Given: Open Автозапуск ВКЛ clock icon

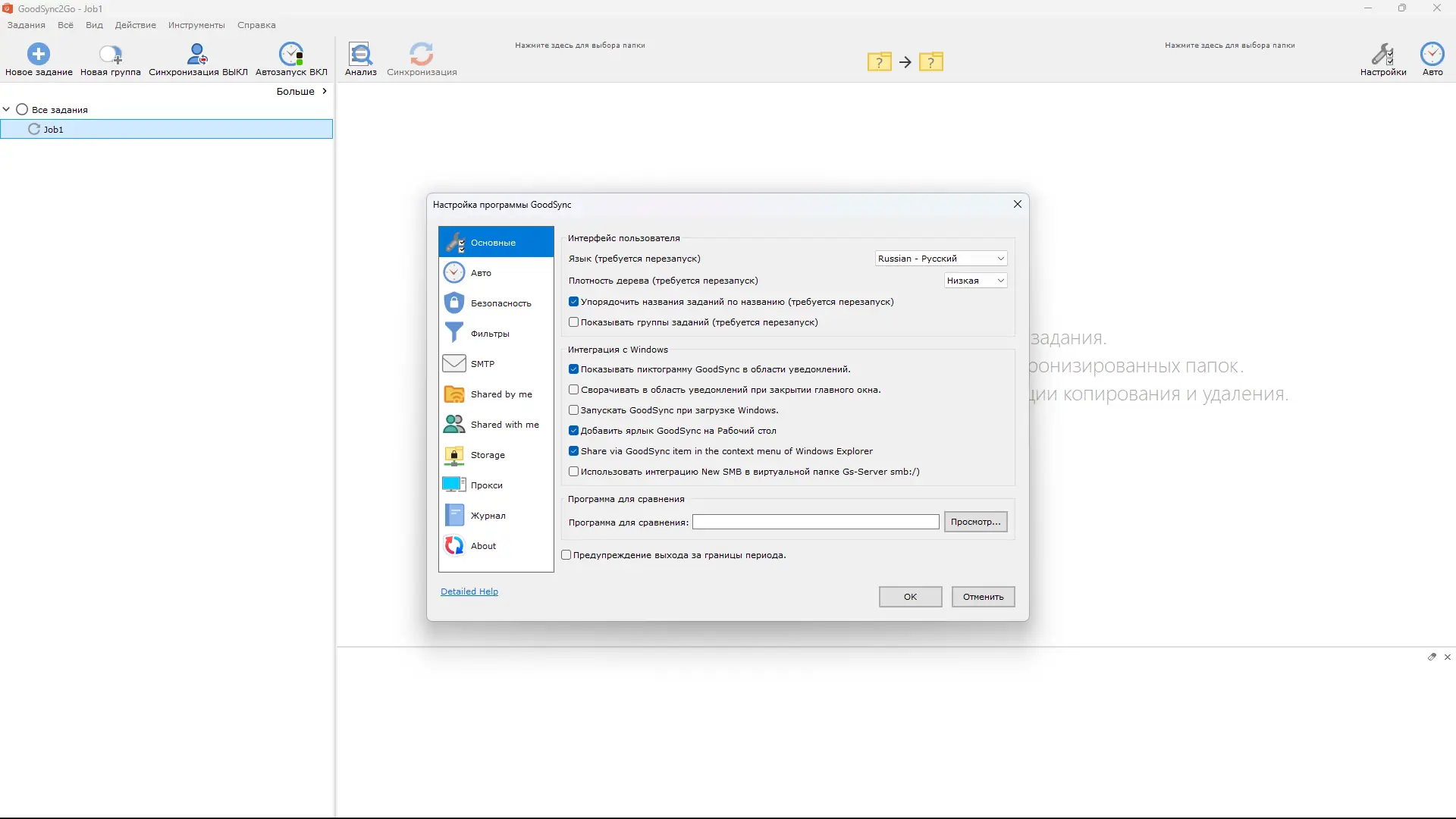Looking at the screenshot, I should click(x=291, y=54).
